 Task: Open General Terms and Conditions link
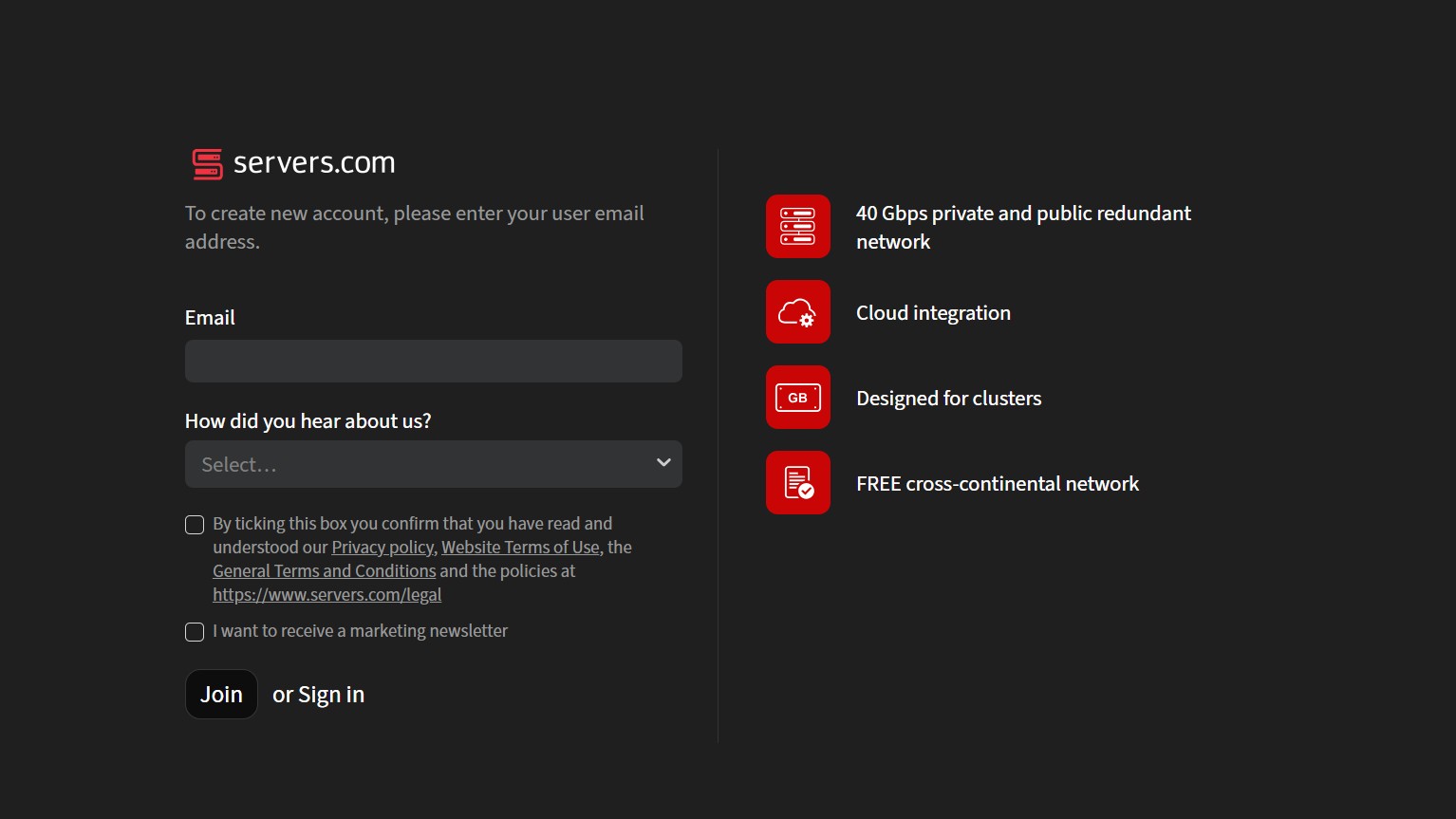click(325, 571)
